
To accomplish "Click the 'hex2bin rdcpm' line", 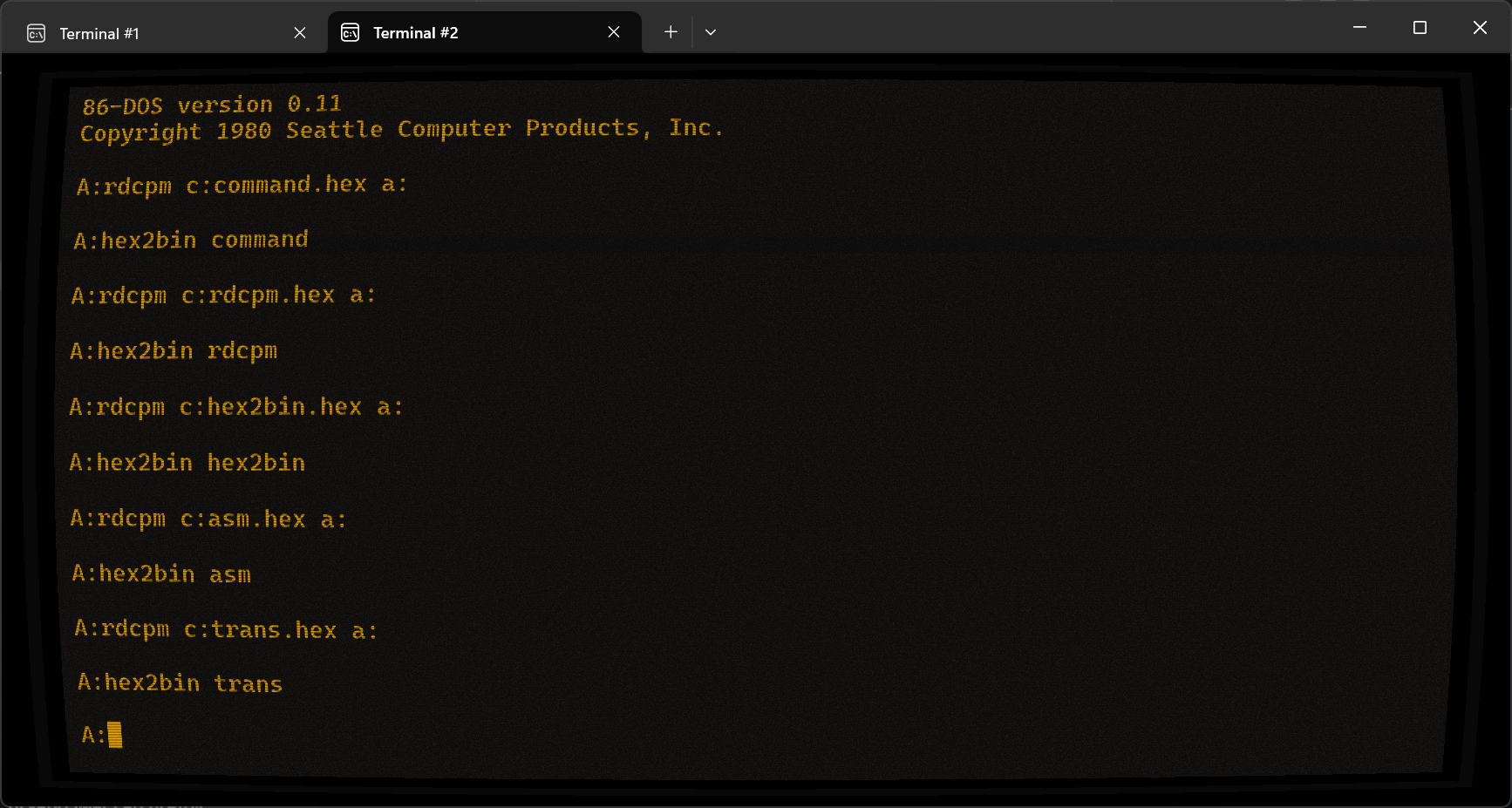I will (x=174, y=351).
